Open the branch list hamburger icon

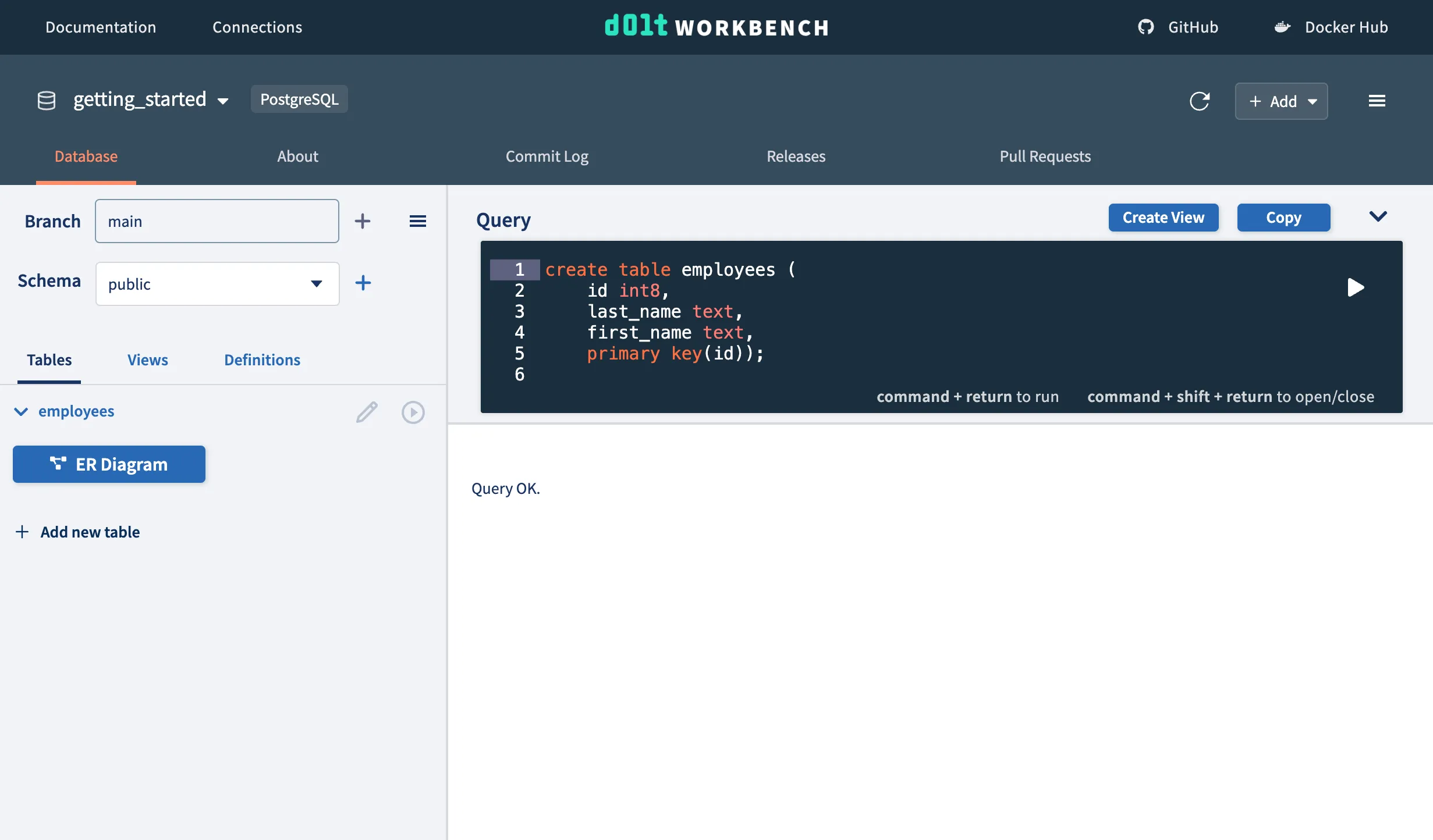tap(418, 221)
